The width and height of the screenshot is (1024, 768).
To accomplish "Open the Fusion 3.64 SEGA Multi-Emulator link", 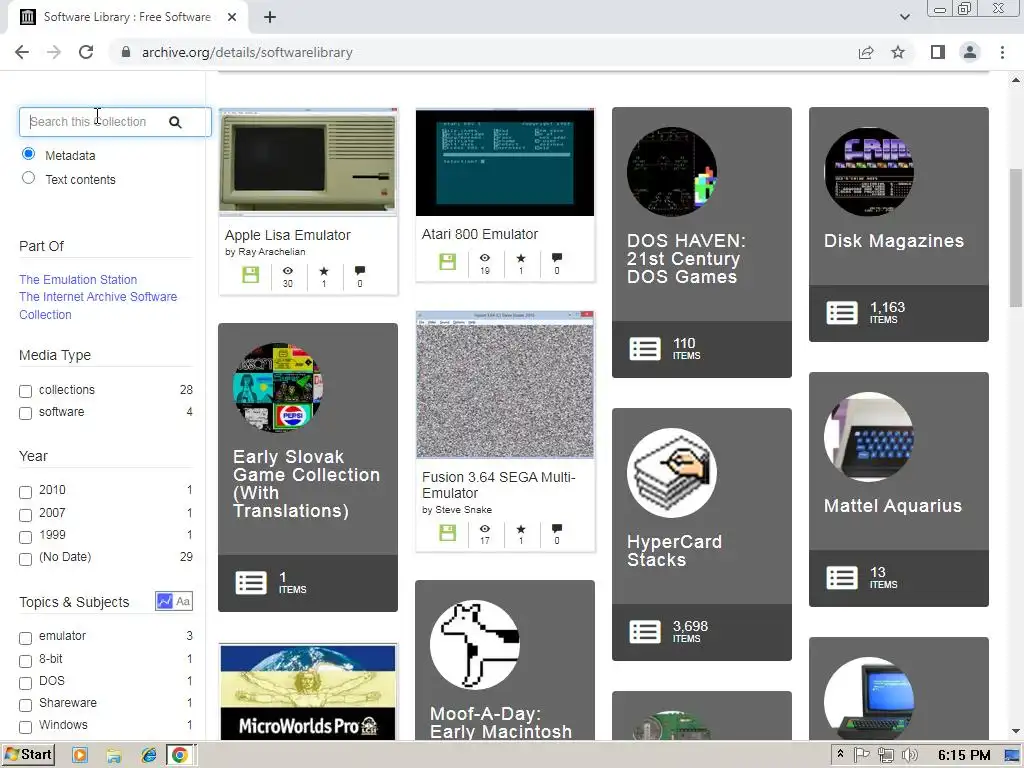I will (x=498, y=485).
